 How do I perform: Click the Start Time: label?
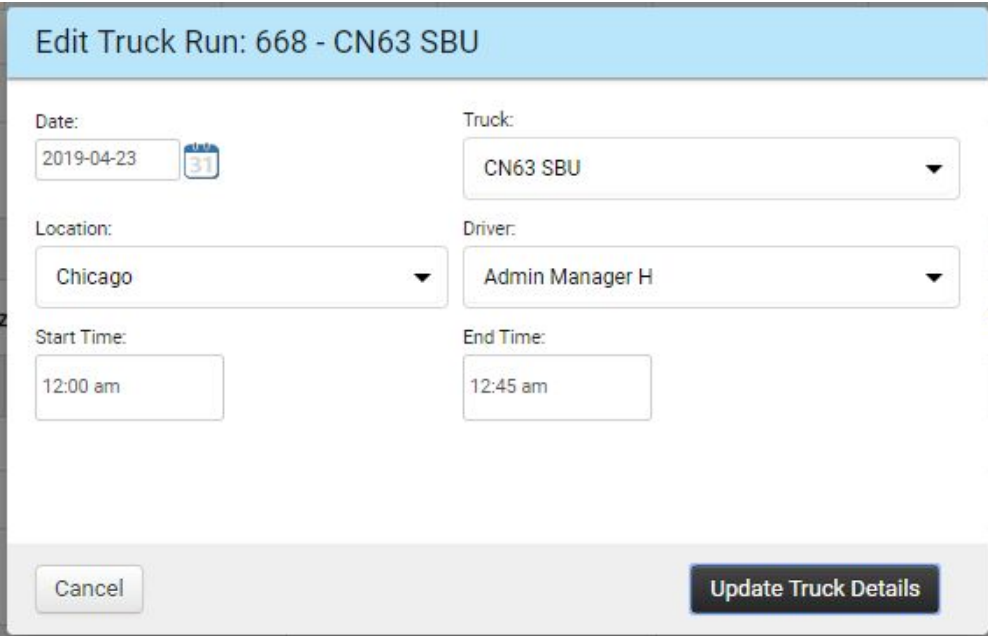[81, 337]
